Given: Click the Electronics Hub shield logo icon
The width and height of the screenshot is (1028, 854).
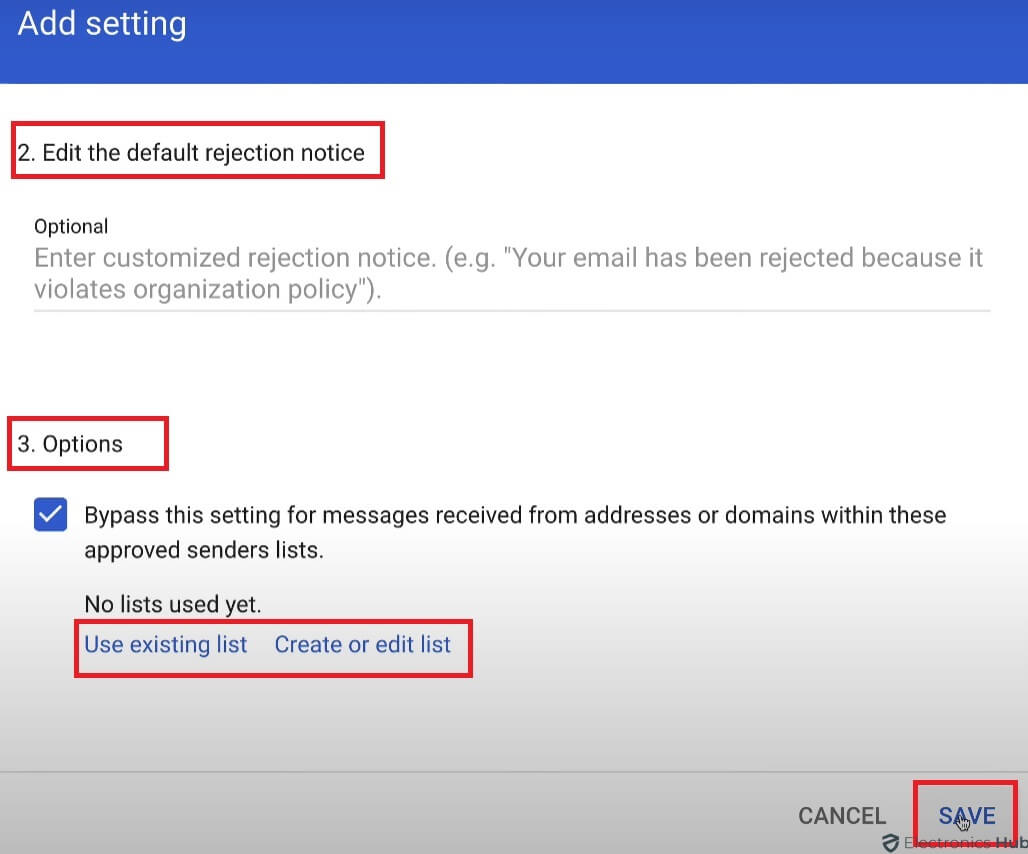Looking at the screenshot, I should point(890,843).
